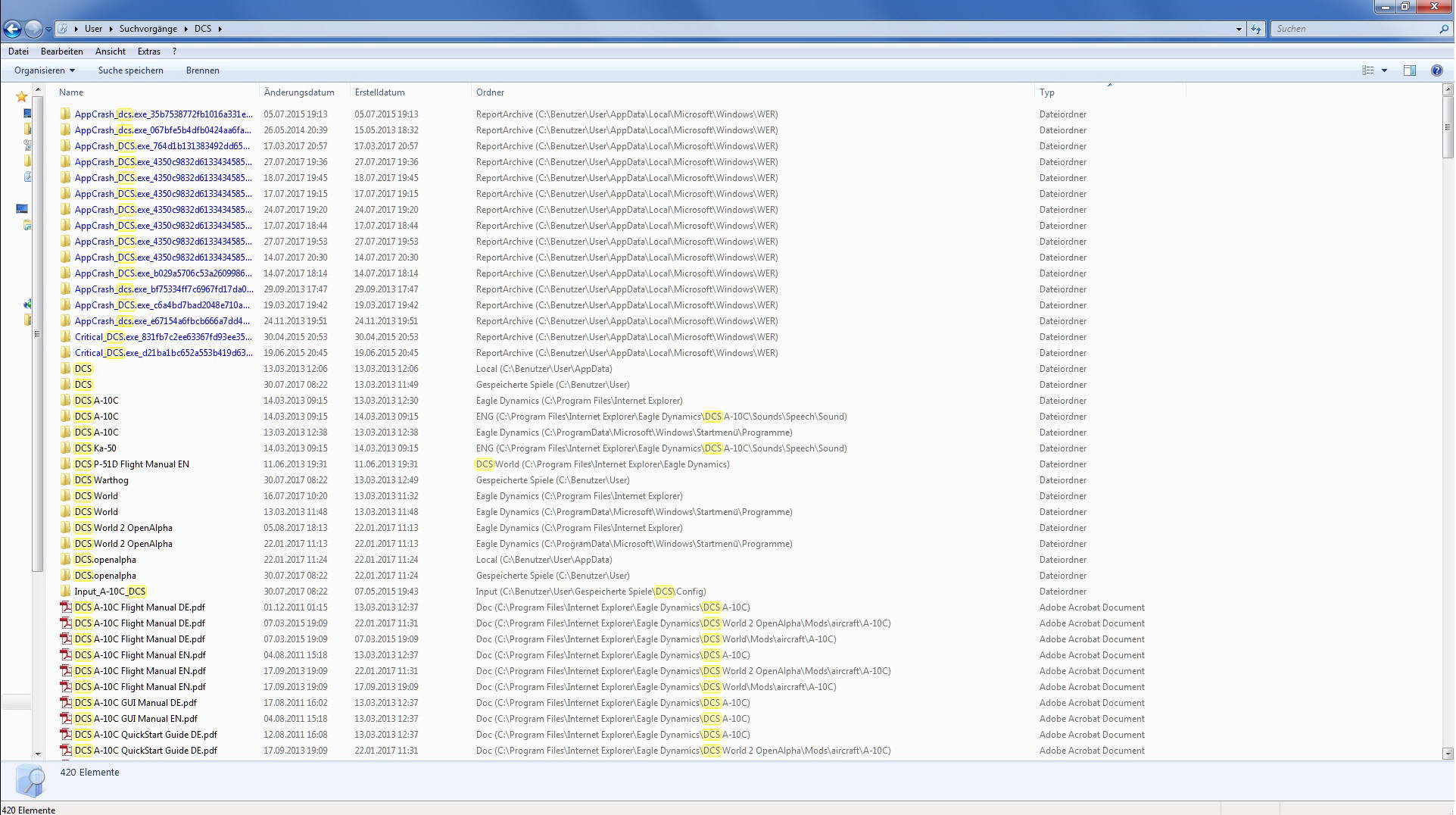Click PDF icon of DCS A-10C GUI Manual DE.pdf
The height and width of the screenshot is (815, 1456).
tap(66, 703)
